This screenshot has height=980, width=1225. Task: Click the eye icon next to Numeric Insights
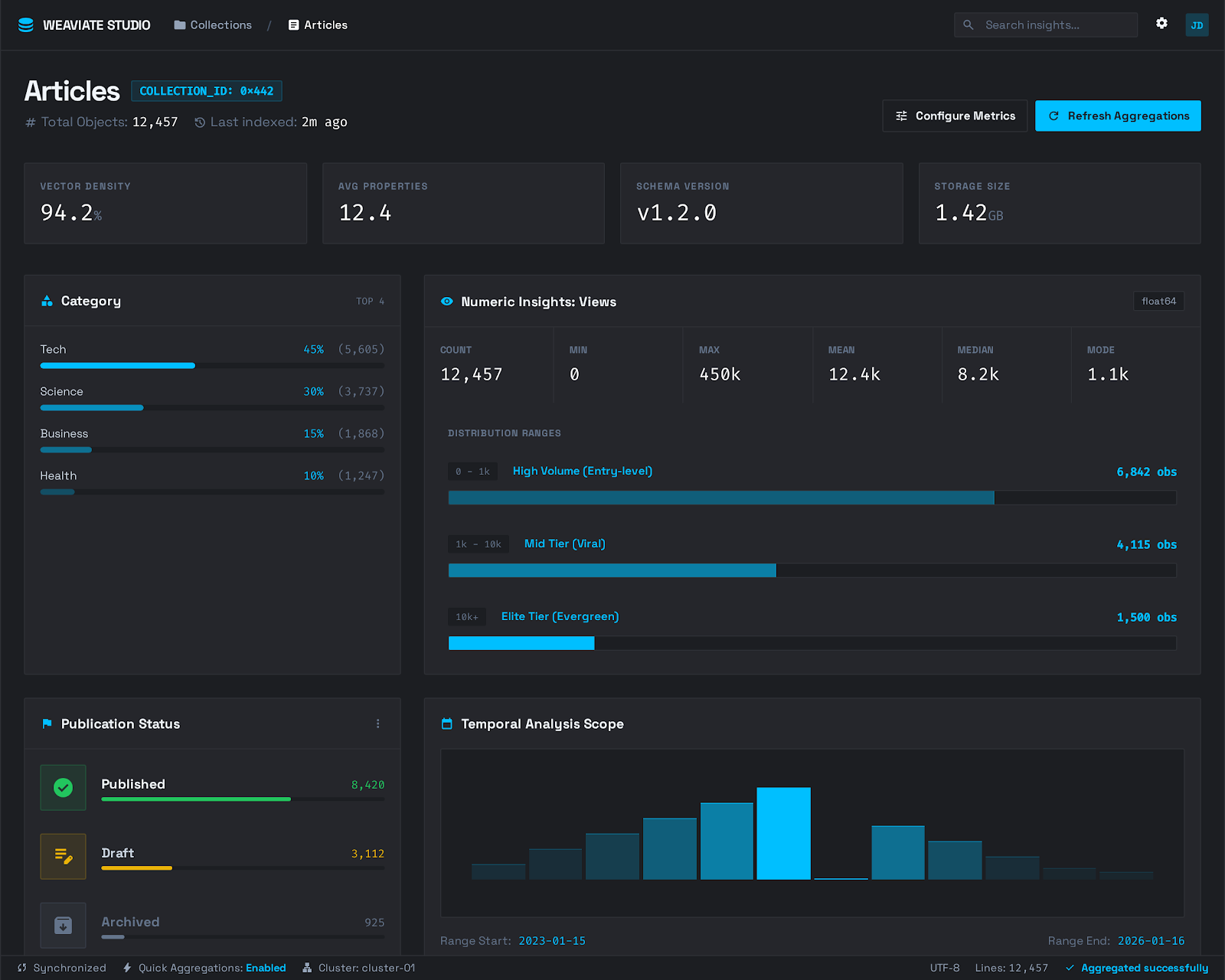coord(447,302)
